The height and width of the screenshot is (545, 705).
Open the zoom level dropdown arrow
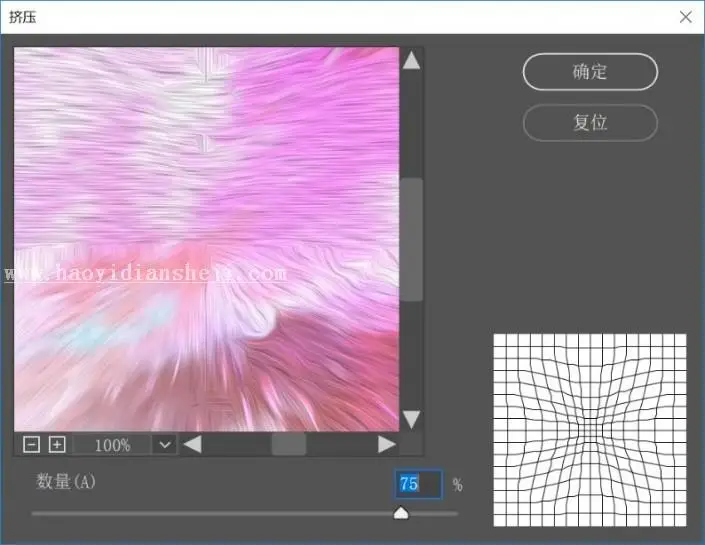[x=165, y=445]
